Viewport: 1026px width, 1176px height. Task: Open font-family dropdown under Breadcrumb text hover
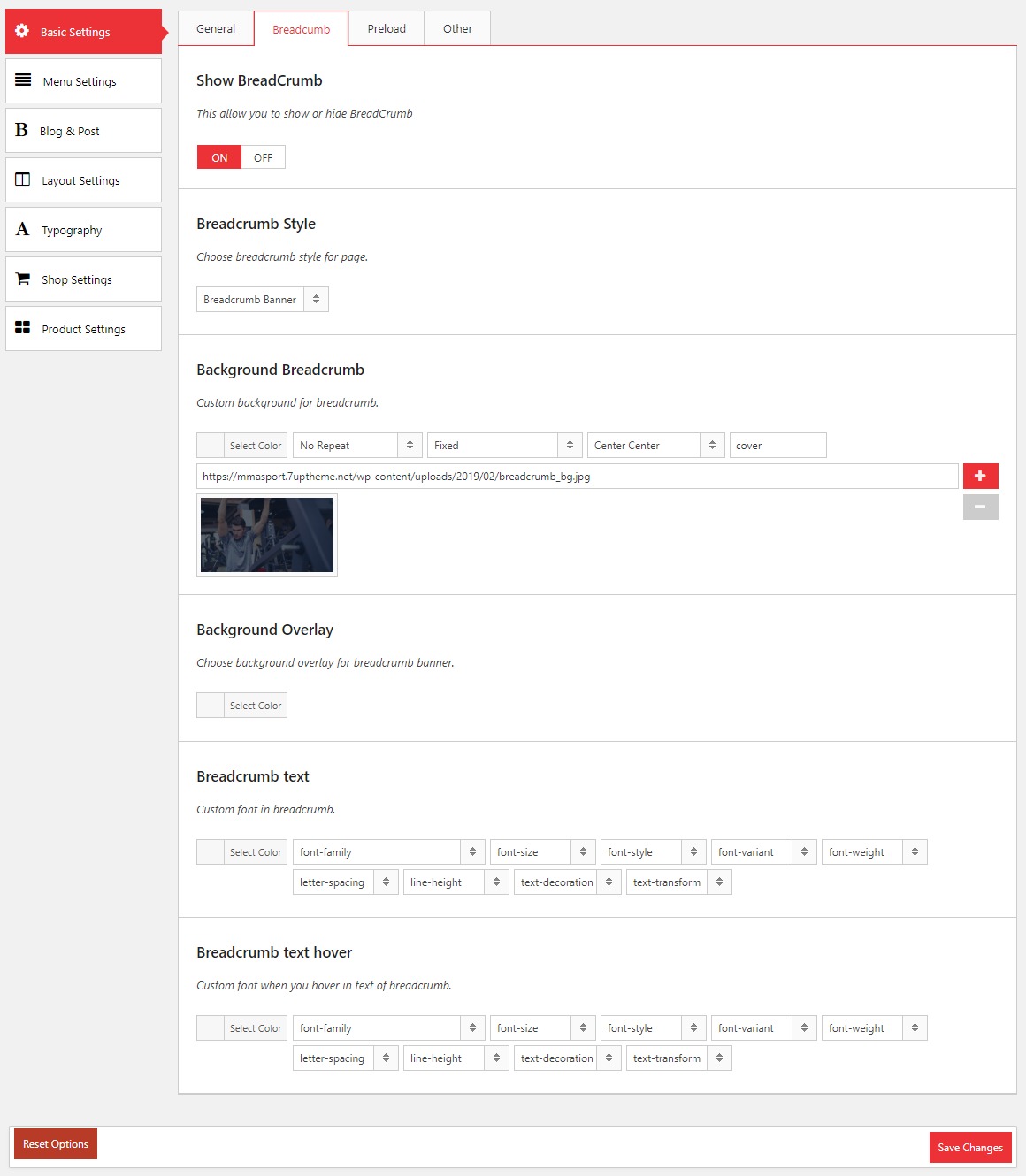point(389,1027)
